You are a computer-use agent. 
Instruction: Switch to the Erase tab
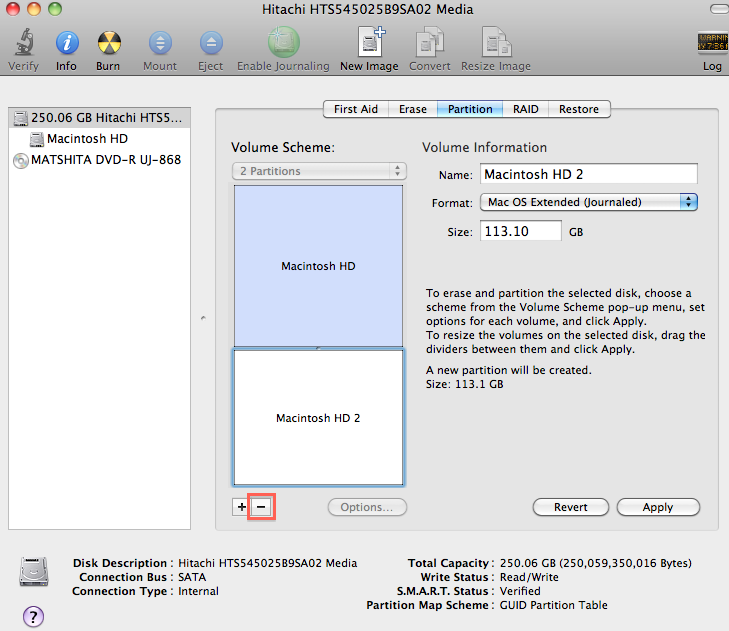pyautogui.click(x=412, y=109)
